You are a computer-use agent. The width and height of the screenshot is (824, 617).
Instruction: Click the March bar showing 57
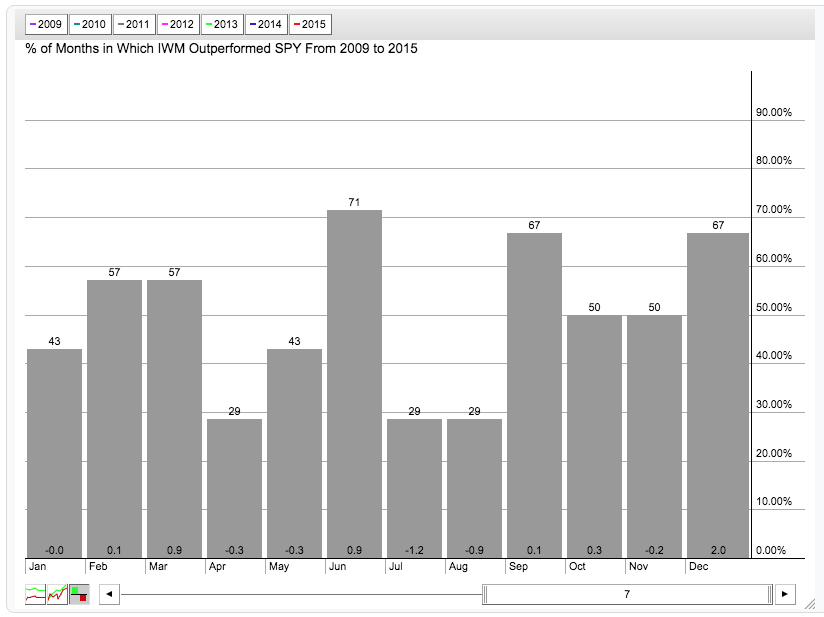point(174,419)
